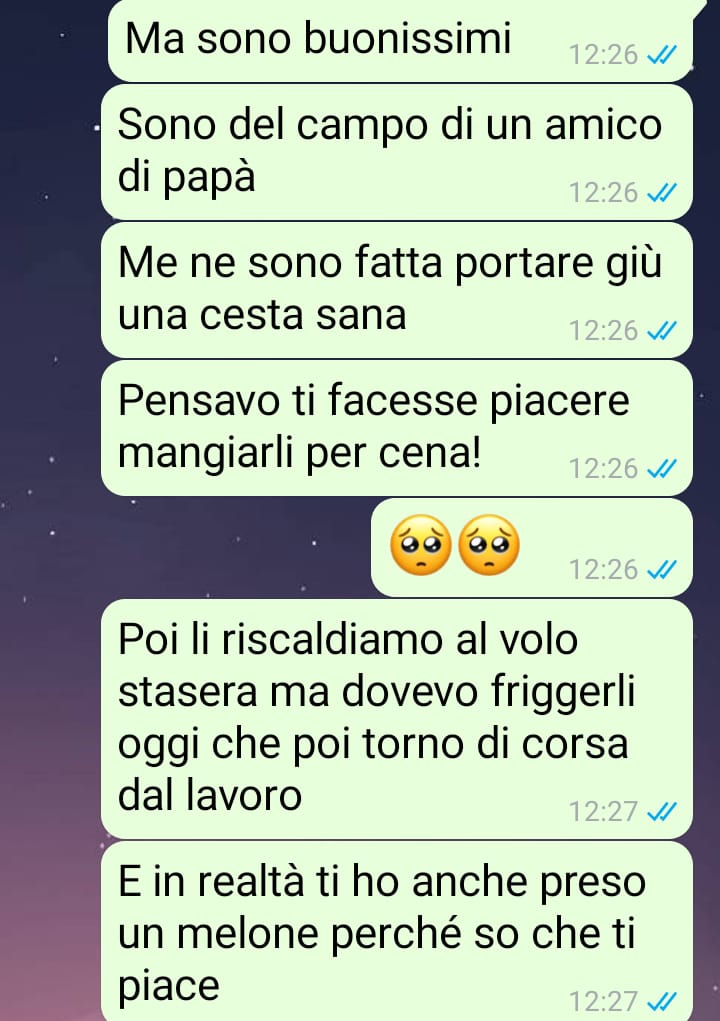The width and height of the screenshot is (720, 1021).
Task: Click read receipt ticks on 'Ma sono buonissimi'
Action: pyautogui.click(x=662, y=55)
